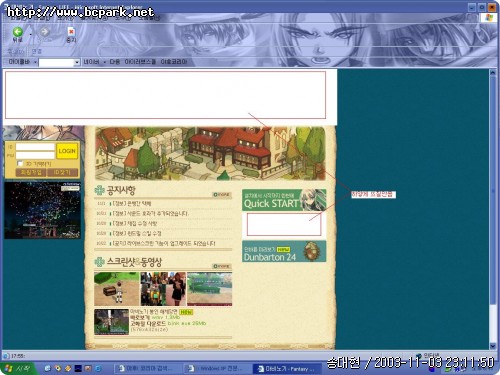Open the video preview thumbnail
Image resolution: width=500 pixels, height=375 pixels.
pyautogui.click(x=111, y=322)
